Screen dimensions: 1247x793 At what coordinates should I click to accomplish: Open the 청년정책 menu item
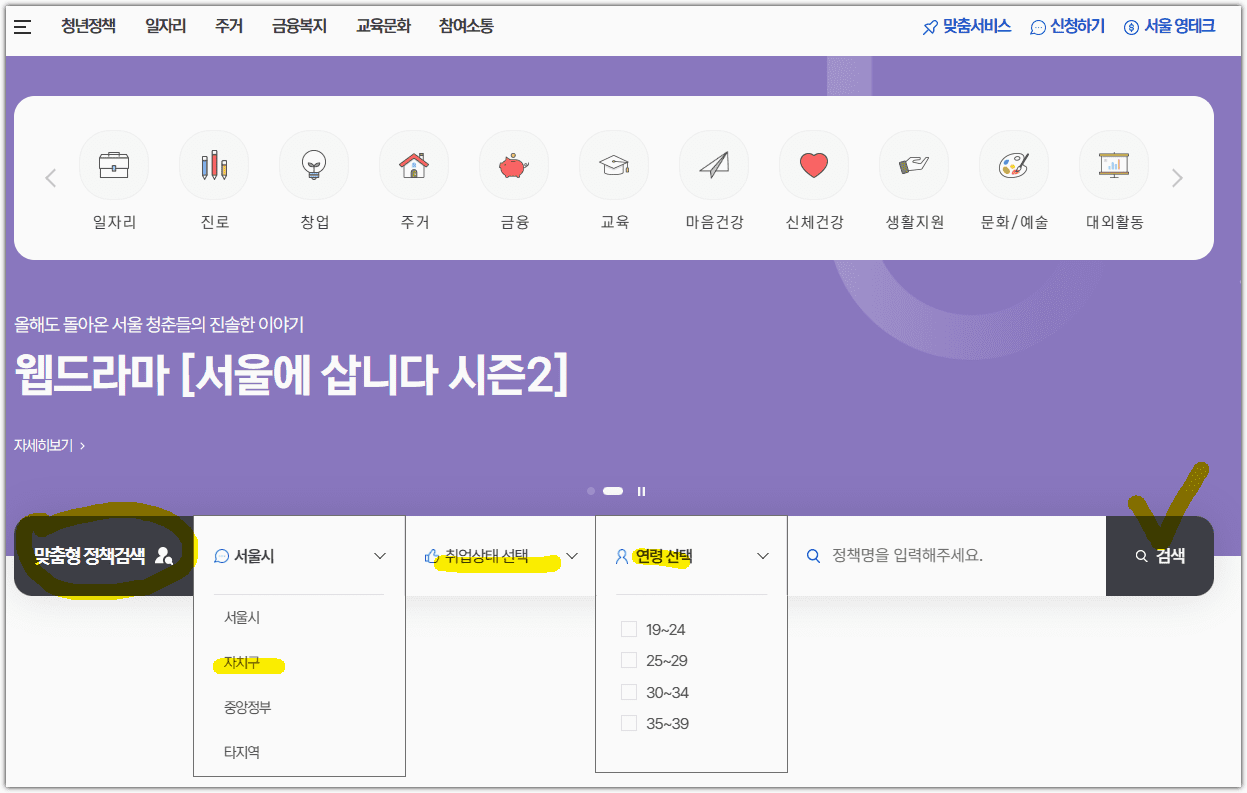pyautogui.click(x=88, y=26)
